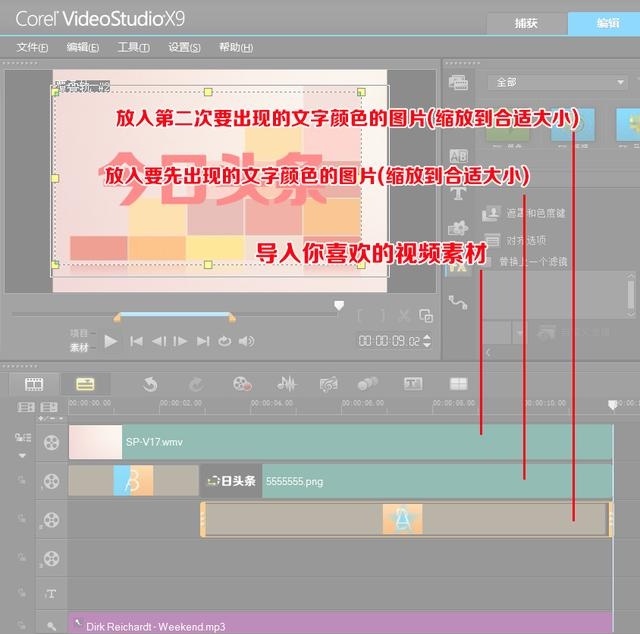Open the Transition library AB icon

pyautogui.click(x=458, y=156)
